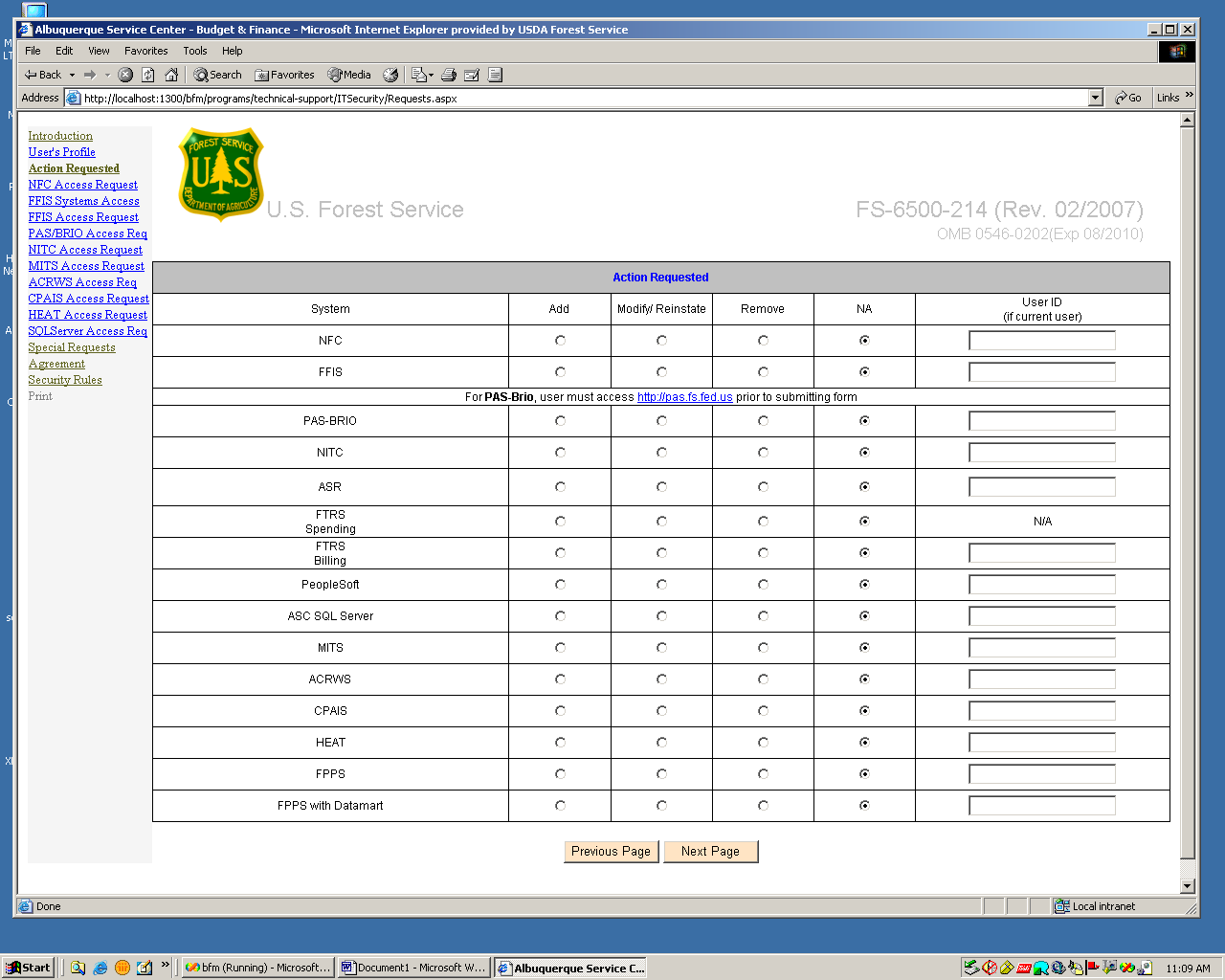Click the page scrollbar down arrow
This screenshot has height=980, width=1225.
coord(1188,886)
